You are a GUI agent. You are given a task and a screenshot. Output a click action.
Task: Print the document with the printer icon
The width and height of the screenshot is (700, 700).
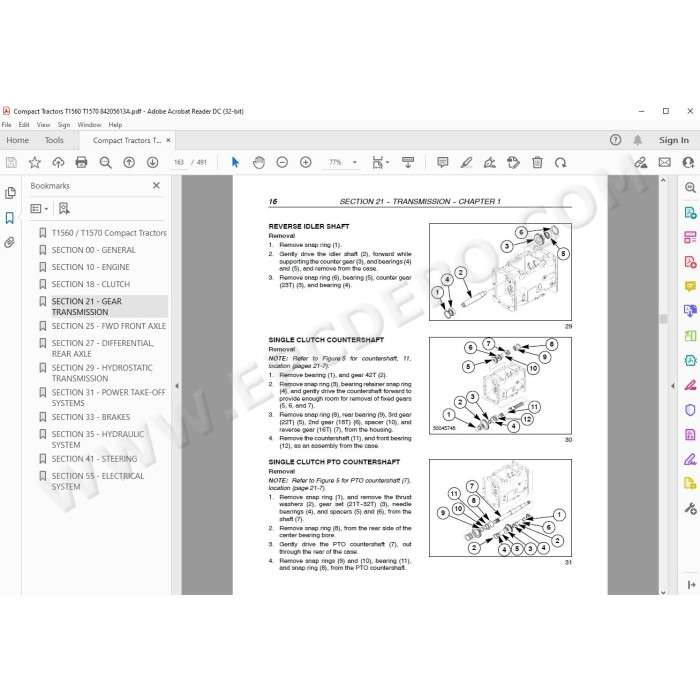(81, 162)
